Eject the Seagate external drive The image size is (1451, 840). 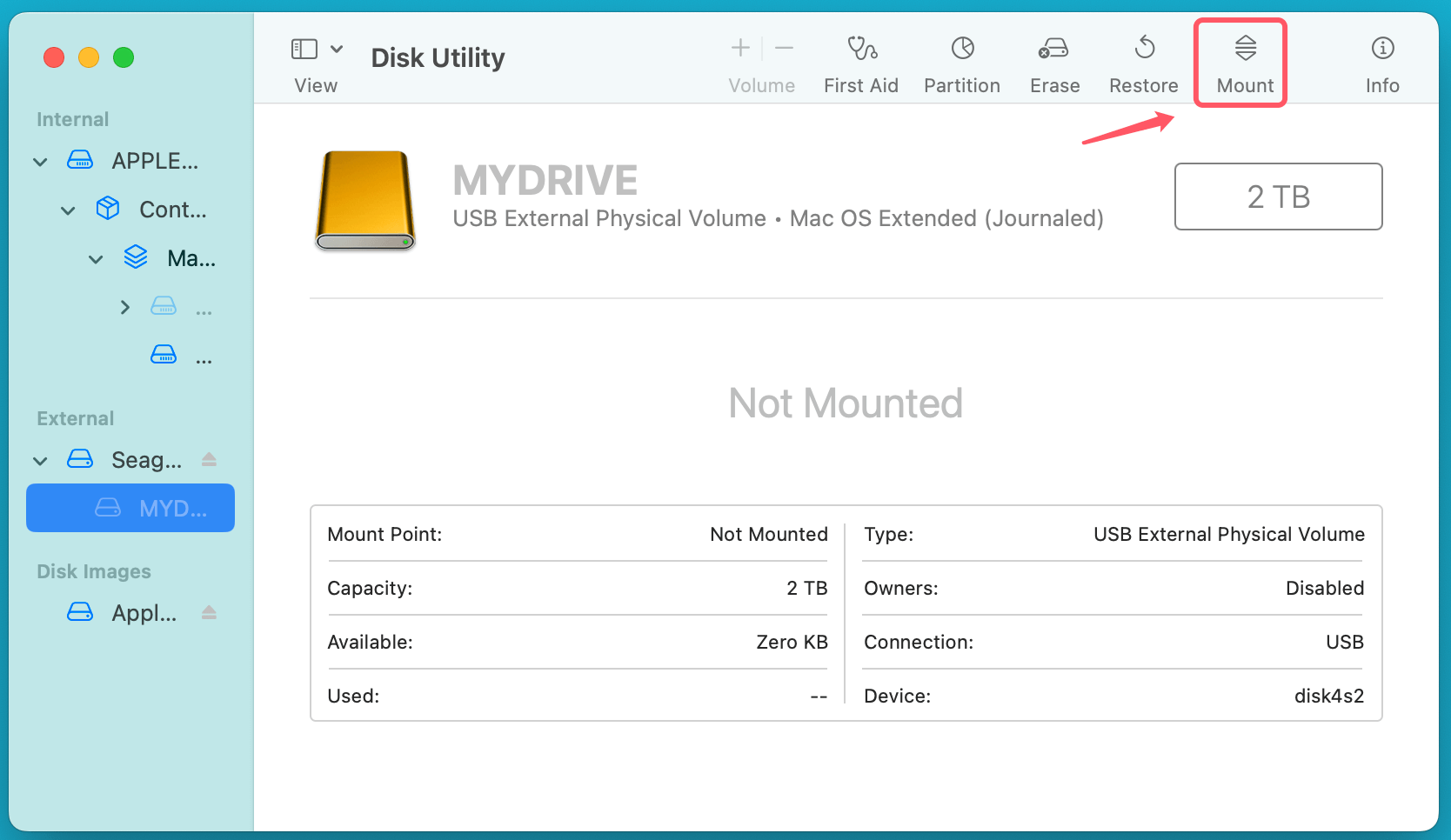click(209, 459)
